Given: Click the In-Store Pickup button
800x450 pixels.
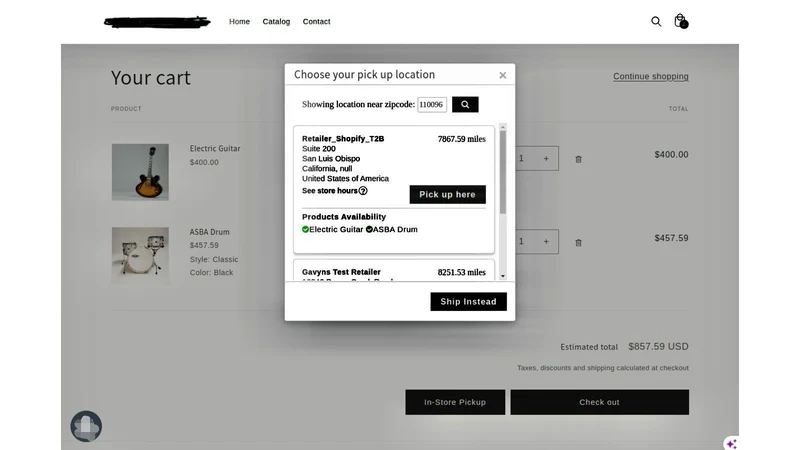Looking at the screenshot, I should pos(455,402).
